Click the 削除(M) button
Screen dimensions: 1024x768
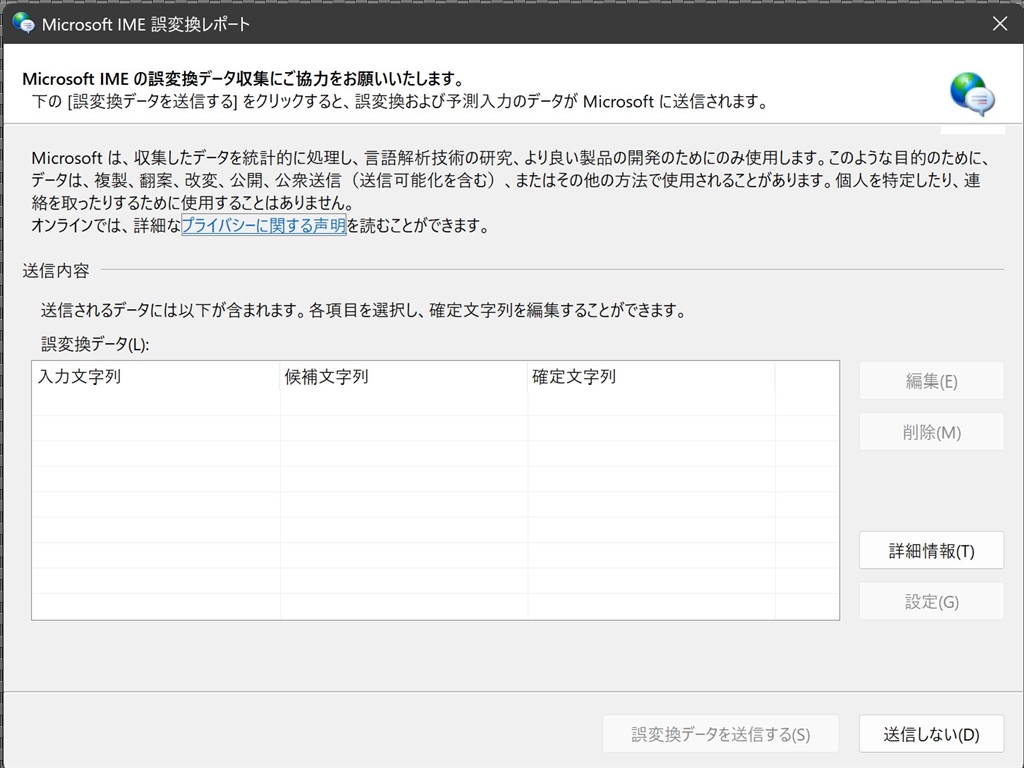point(931,432)
